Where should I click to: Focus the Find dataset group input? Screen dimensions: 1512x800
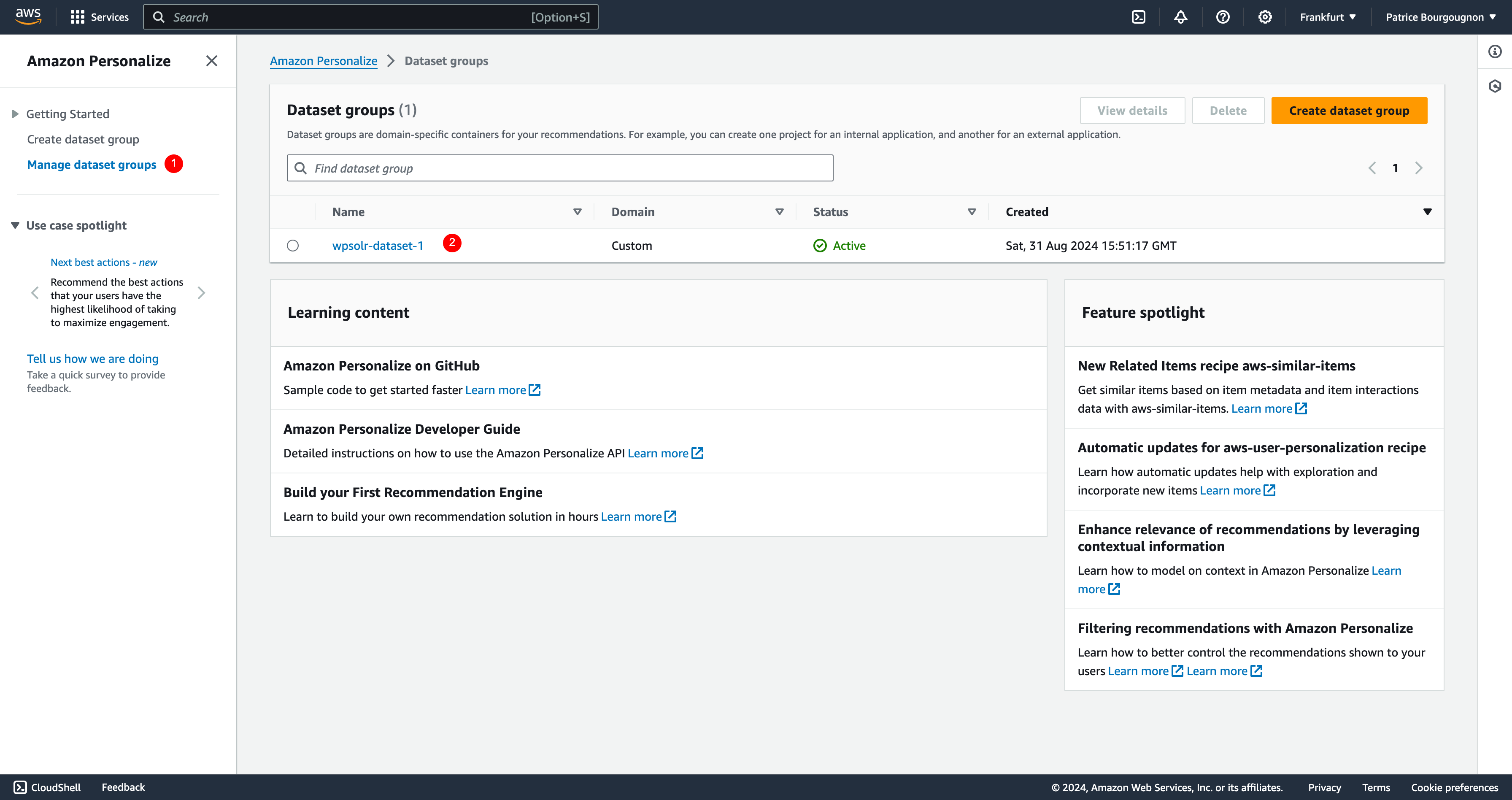pos(560,168)
